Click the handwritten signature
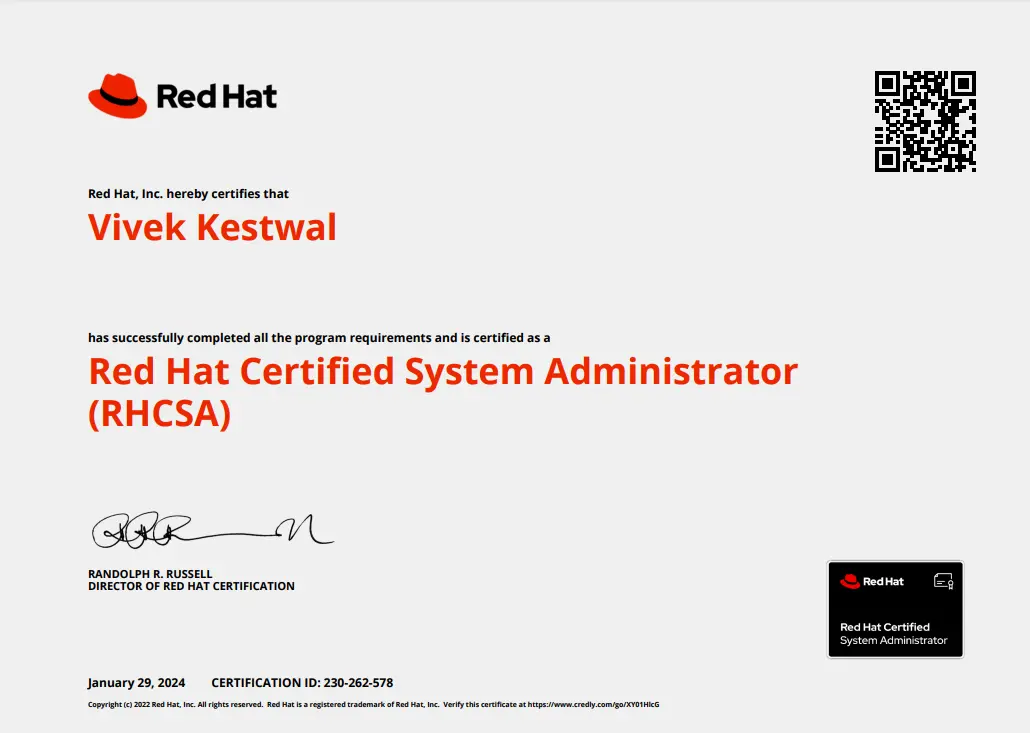The image size is (1030, 733). [211, 531]
